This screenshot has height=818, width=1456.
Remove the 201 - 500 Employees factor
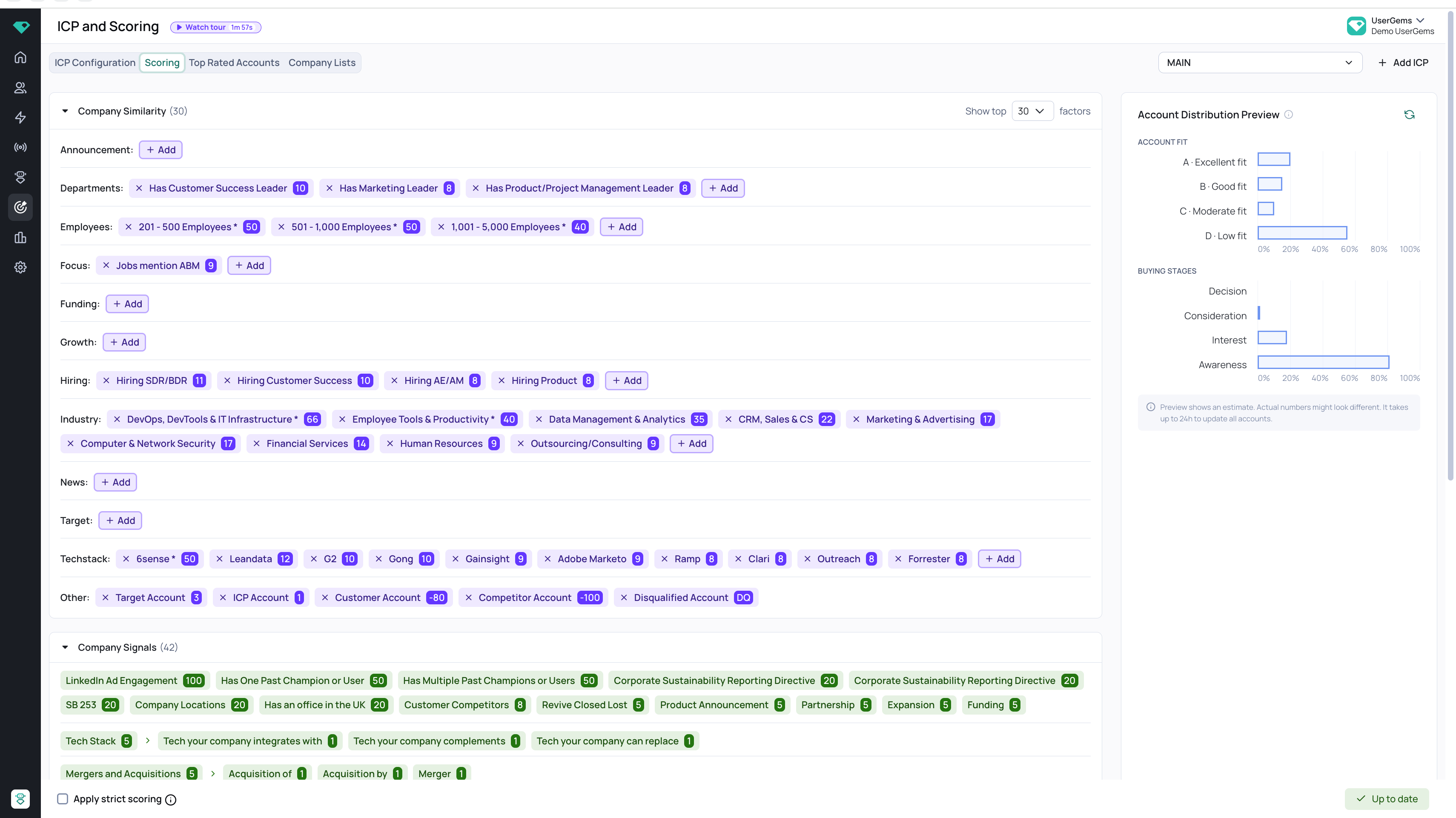point(129,226)
